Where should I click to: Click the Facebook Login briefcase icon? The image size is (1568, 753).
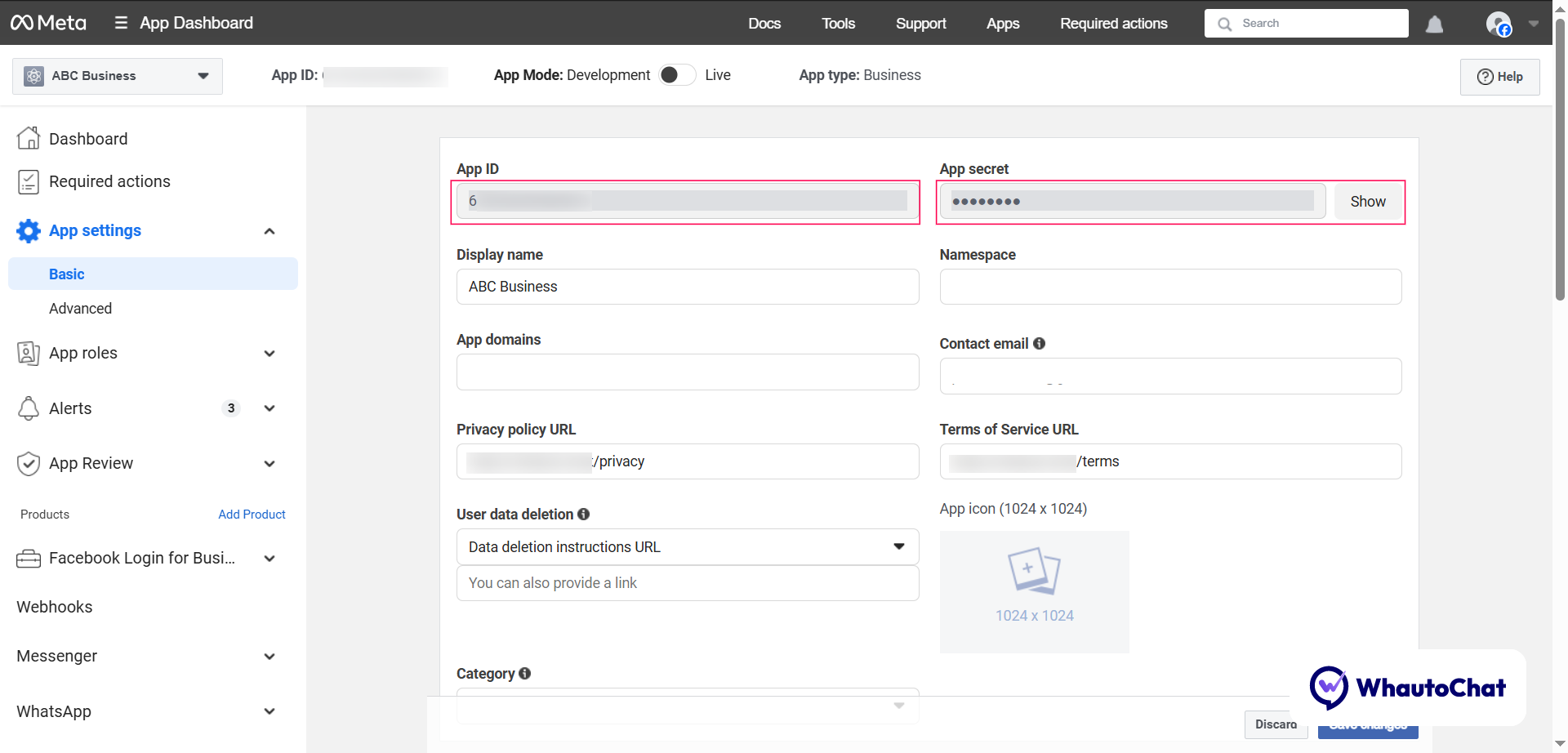pos(29,558)
